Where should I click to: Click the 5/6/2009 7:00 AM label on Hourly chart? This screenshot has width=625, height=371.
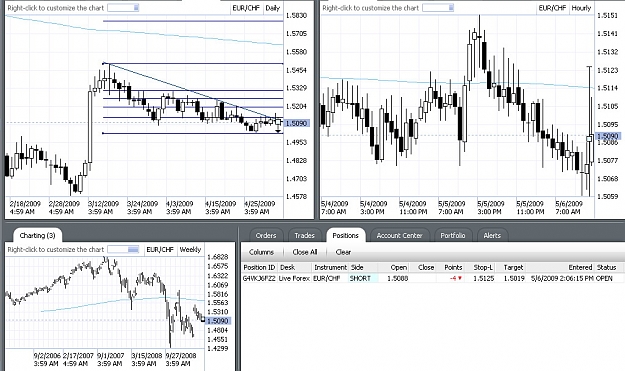pyautogui.click(x=569, y=207)
